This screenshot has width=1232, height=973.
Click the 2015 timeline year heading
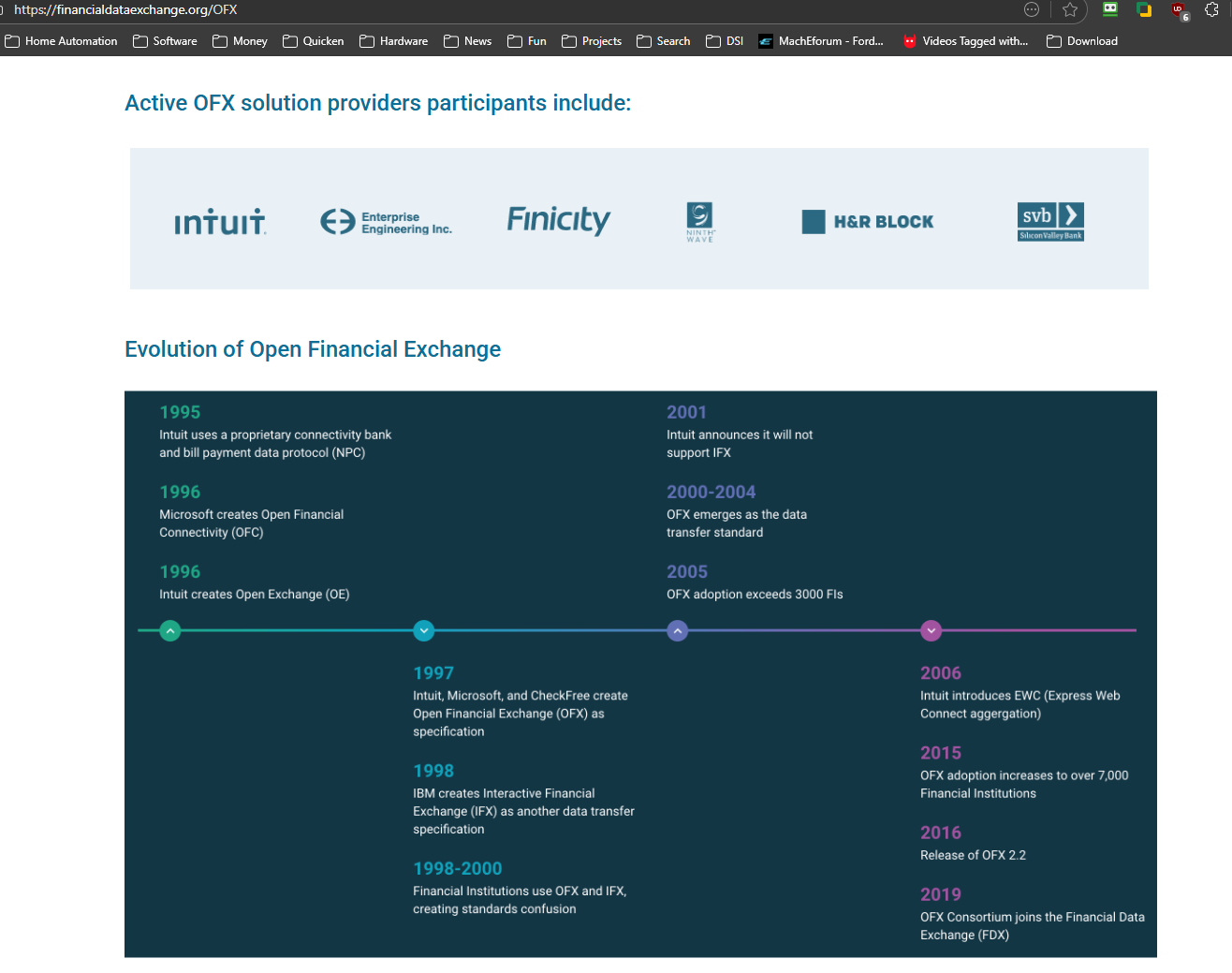coord(941,753)
